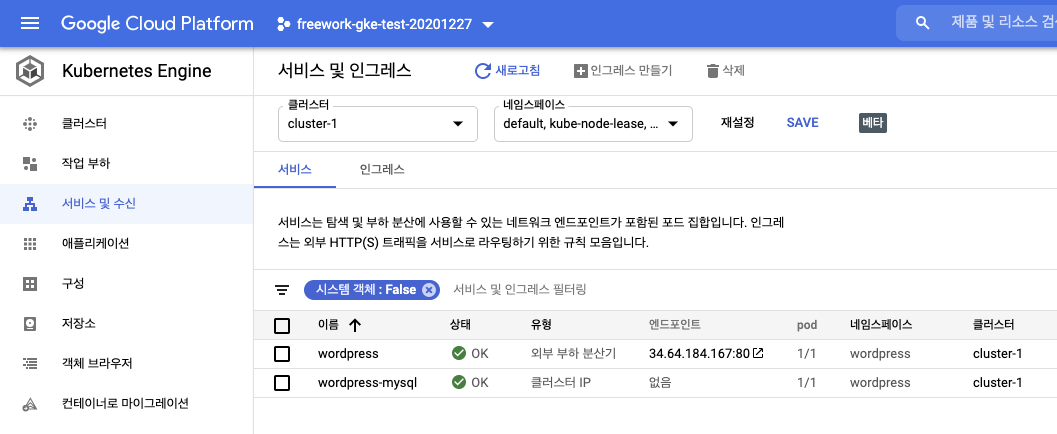Open endpoint 34.64.184.167:80 link
This screenshot has width=1057, height=434.
pyautogui.click(x=699, y=354)
